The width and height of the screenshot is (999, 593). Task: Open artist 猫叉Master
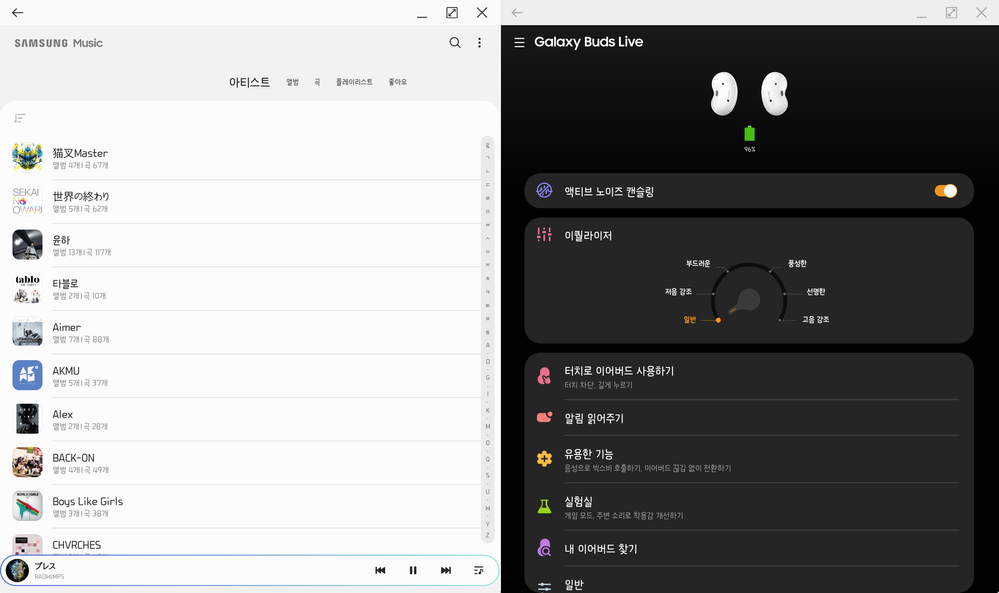[x=242, y=157]
